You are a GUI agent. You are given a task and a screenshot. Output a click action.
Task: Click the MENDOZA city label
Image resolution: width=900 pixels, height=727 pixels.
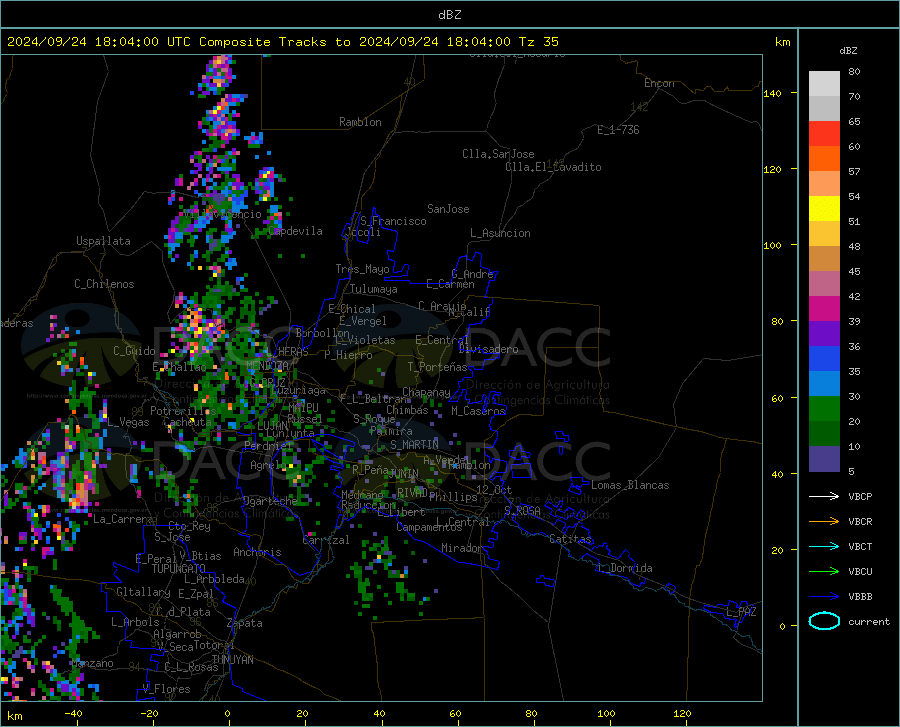pyautogui.click(x=267, y=366)
